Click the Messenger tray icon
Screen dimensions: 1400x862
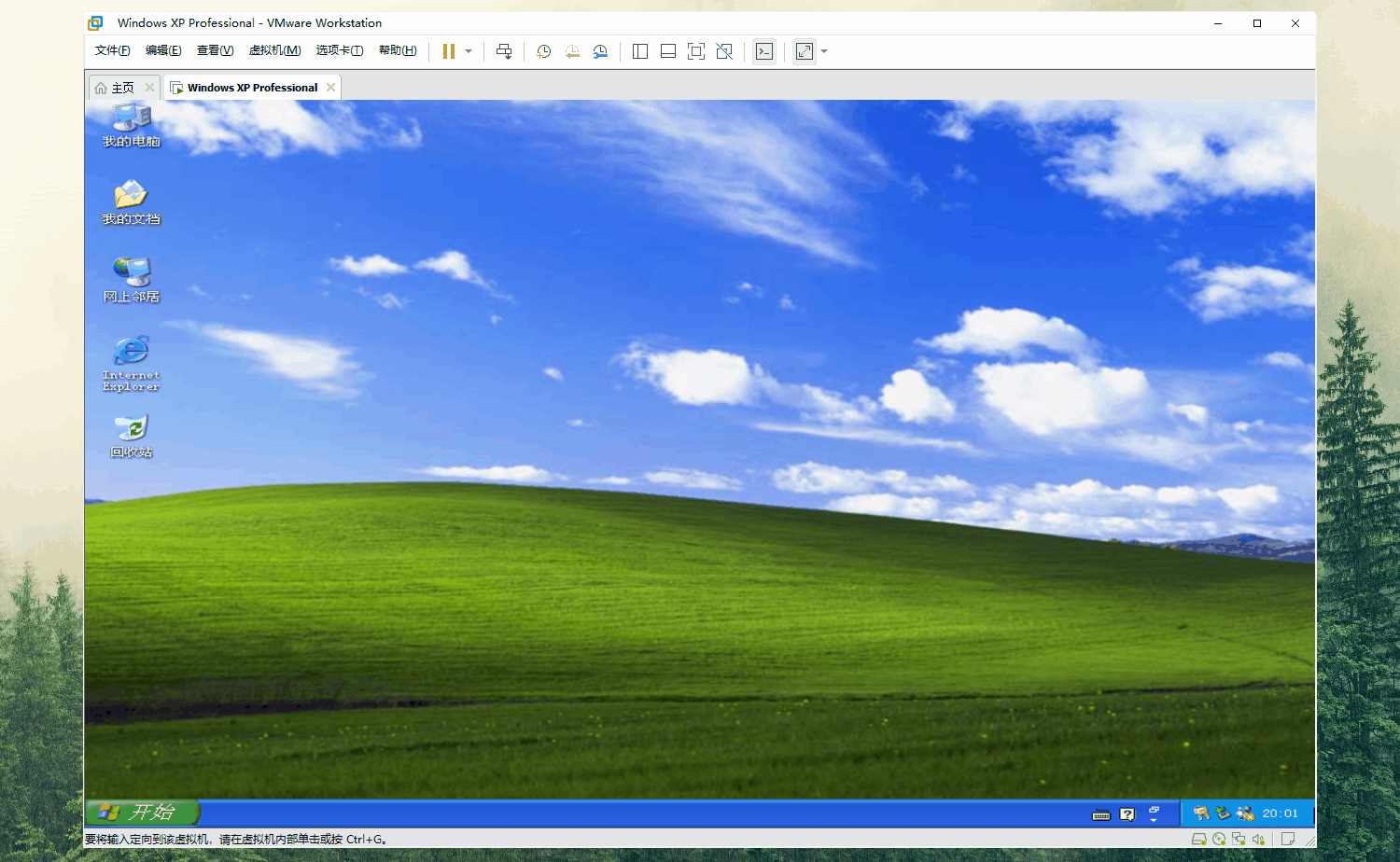coord(1244,813)
